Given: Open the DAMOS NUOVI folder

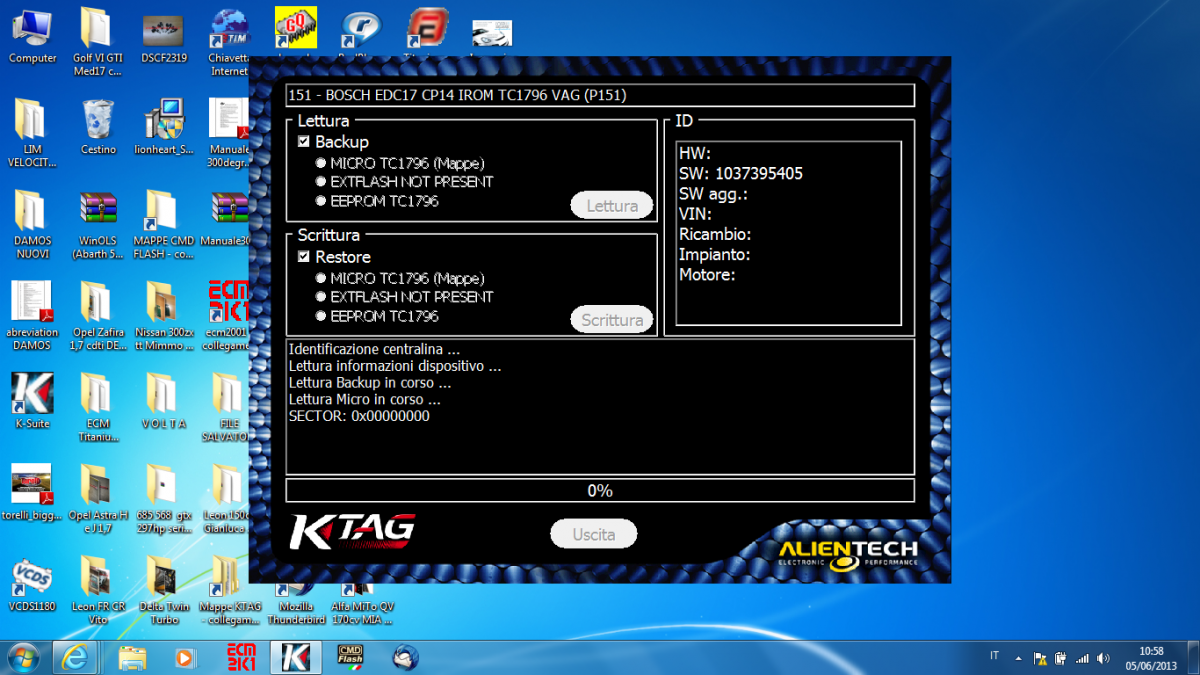Looking at the screenshot, I should [32, 225].
